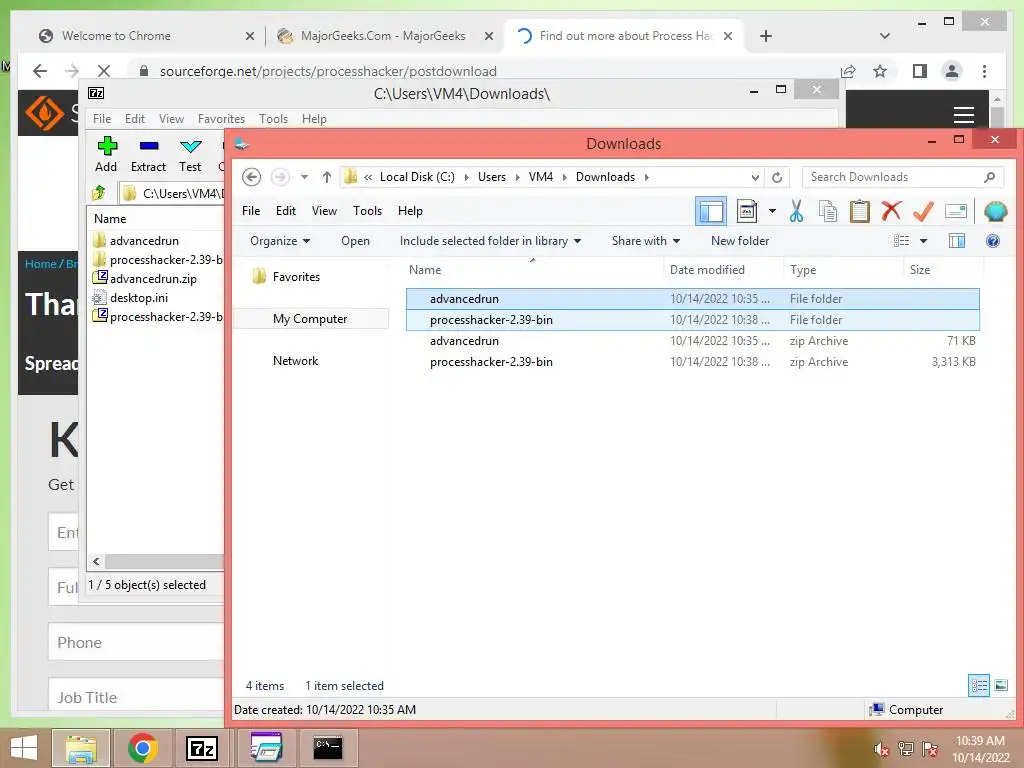Click the Chrome new tab plus button
The width and height of the screenshot is (1024, 768).
pos(766,36)
